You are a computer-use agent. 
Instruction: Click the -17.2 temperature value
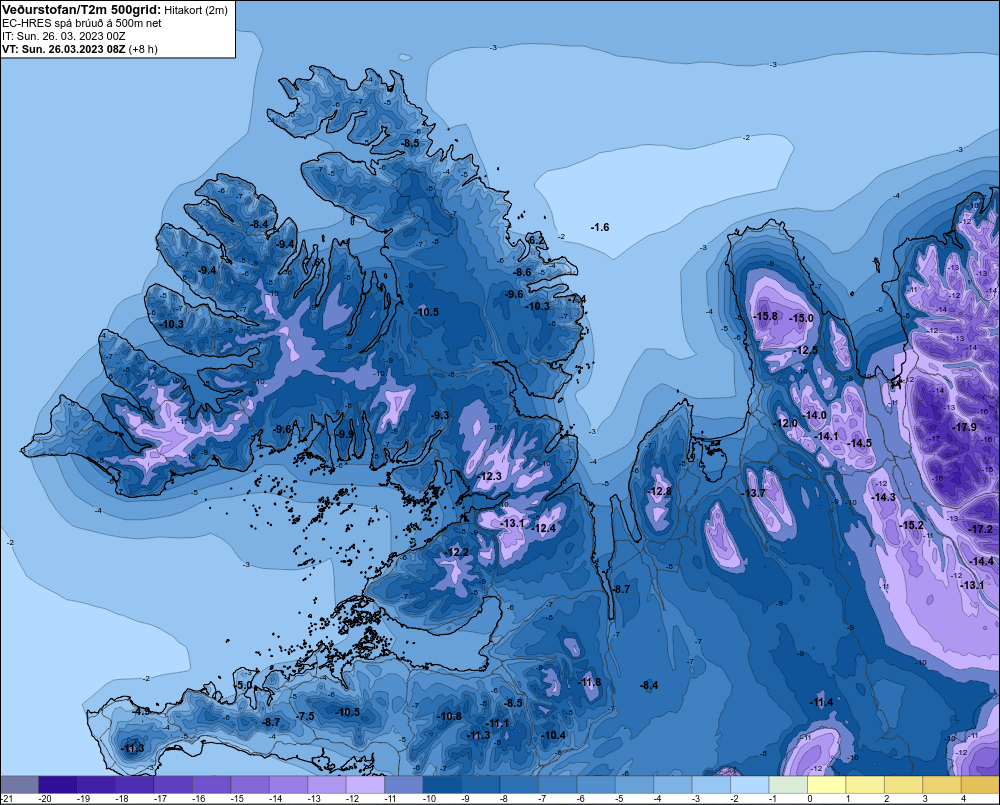(x=981, y=529)
